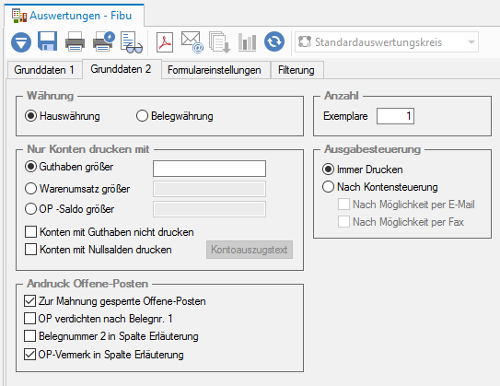
Task: Export to PDF with the Acrobat icon
Action: pyautogui.click(x=165, y=42)
